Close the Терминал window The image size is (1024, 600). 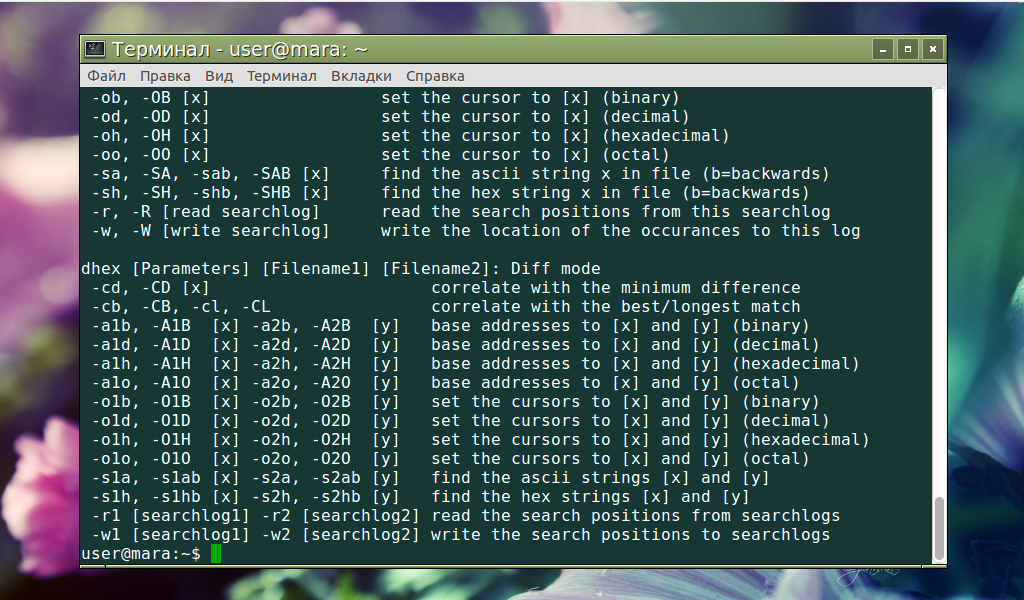(933, 50)
